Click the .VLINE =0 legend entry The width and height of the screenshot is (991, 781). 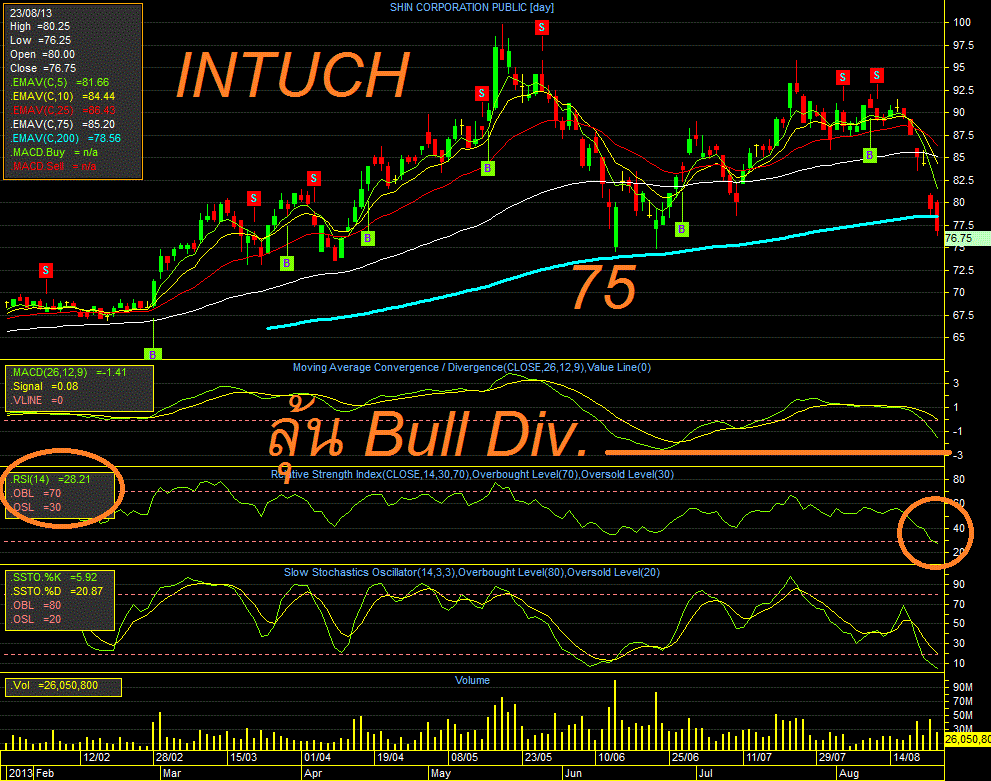tap(37, 400)
